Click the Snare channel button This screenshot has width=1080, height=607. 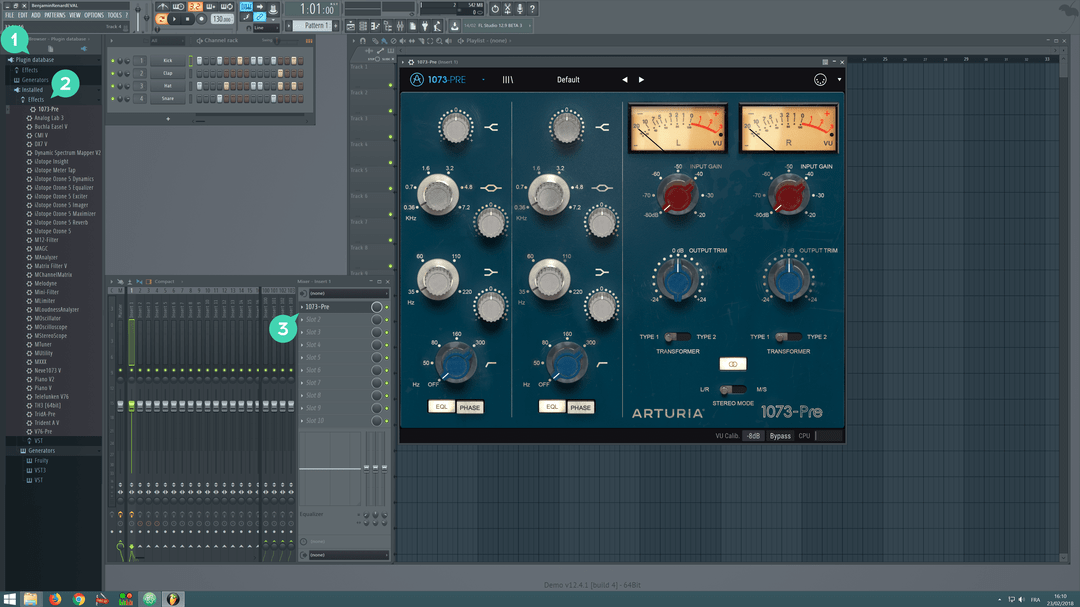167,99
